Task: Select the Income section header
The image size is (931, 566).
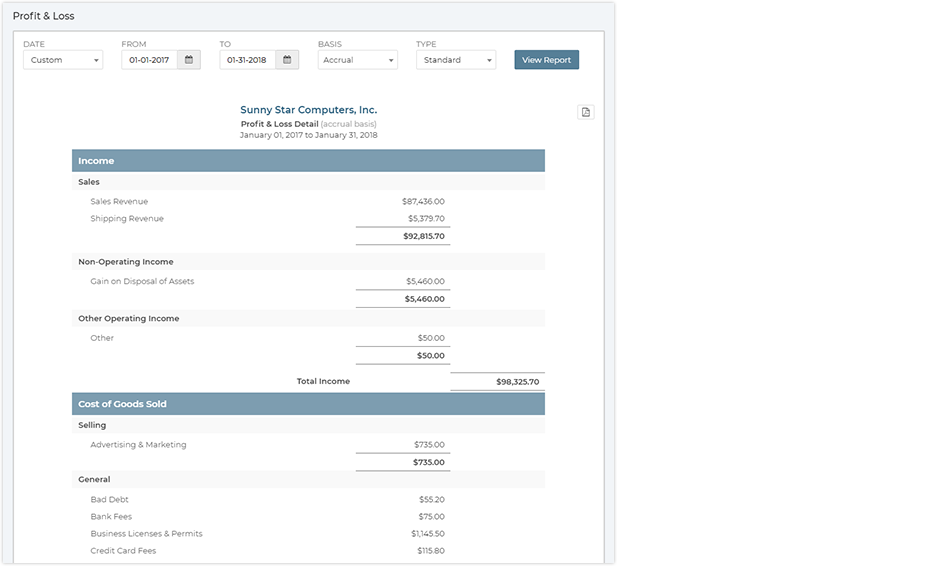Action: pos(308,161)
